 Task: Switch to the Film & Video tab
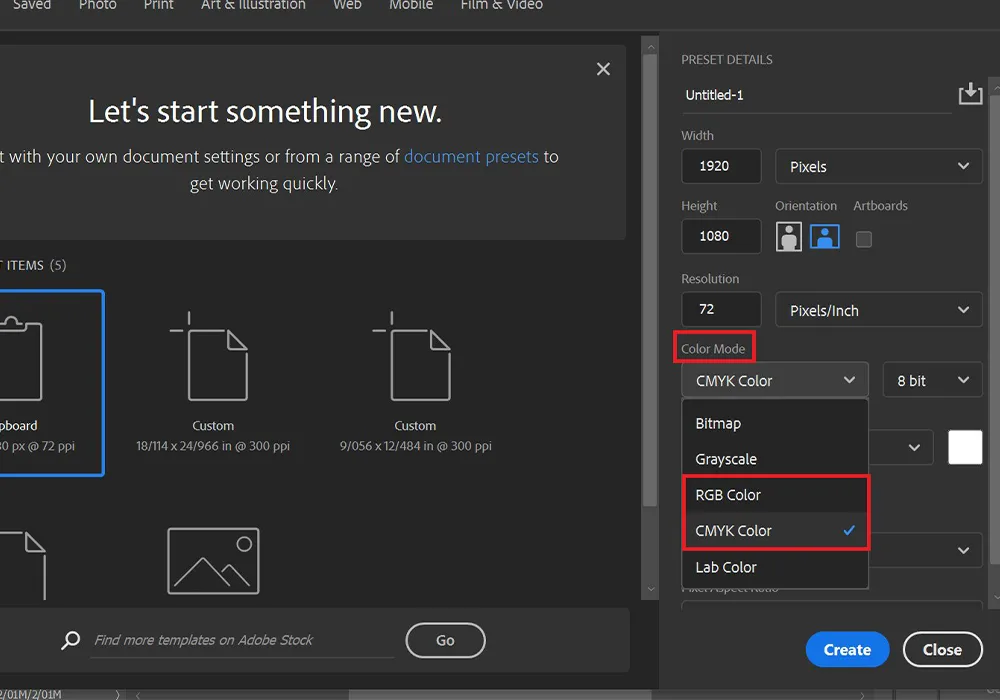tap(502, 5)
